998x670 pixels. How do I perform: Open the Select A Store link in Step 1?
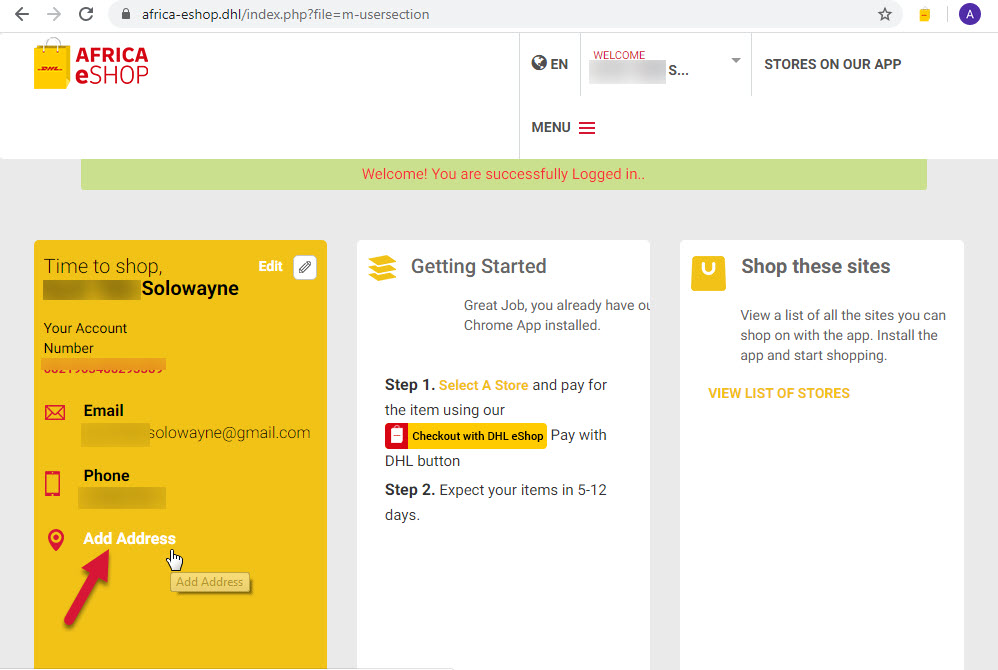(483, 384)
